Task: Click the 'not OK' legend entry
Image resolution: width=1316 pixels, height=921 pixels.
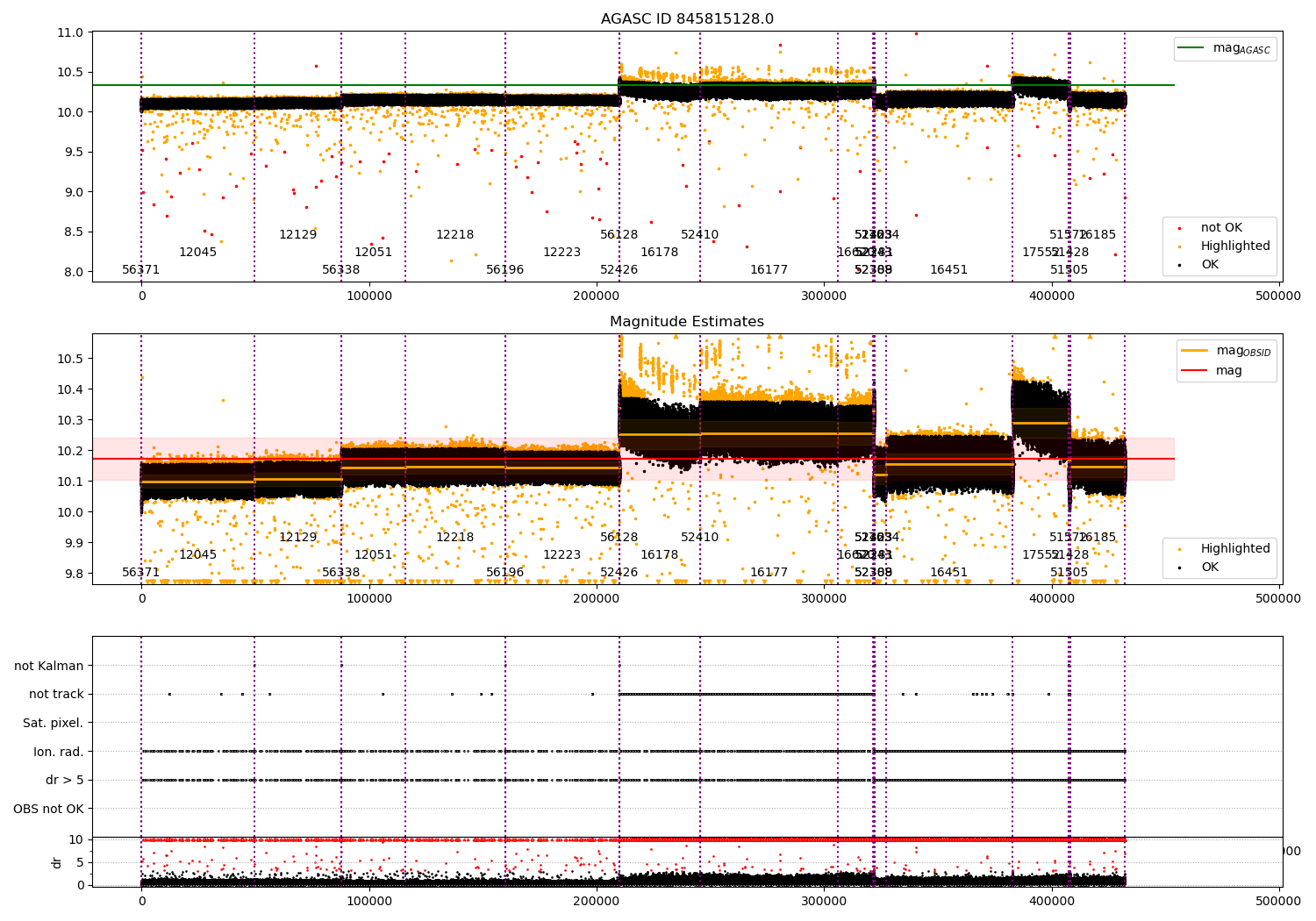Action: point(1221,228)
